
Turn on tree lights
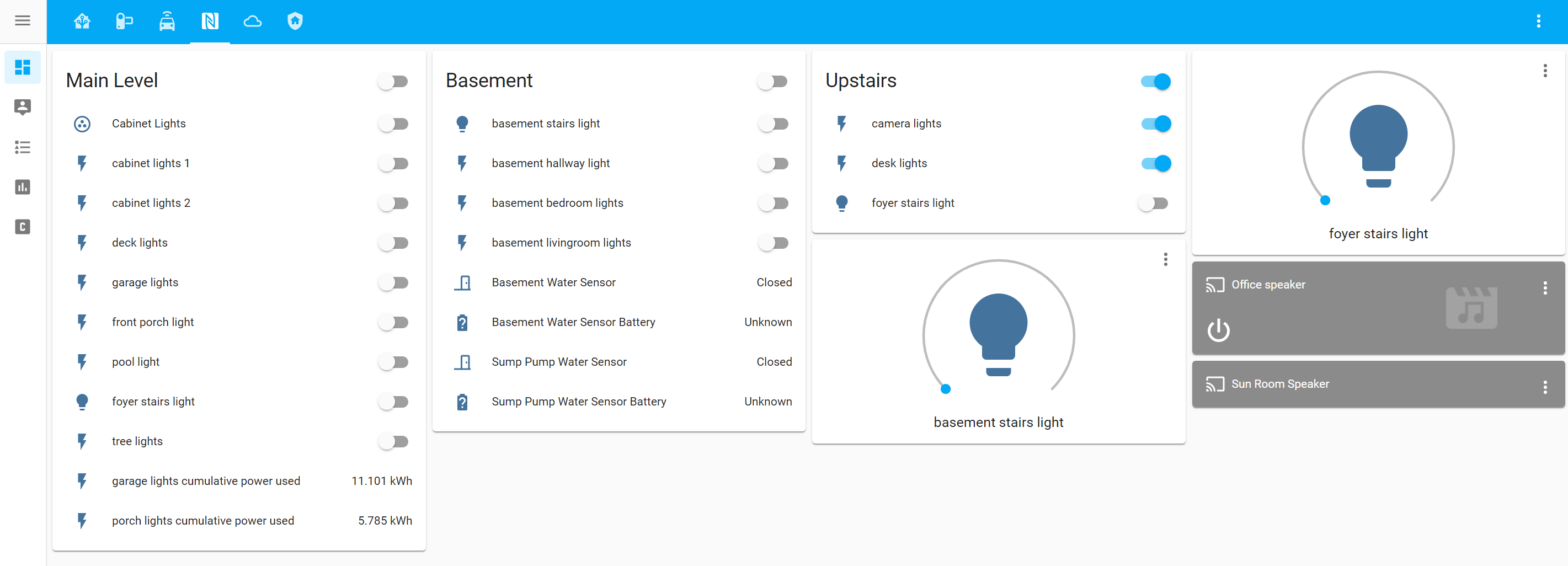pyautogui.click(x=393, y=441)
